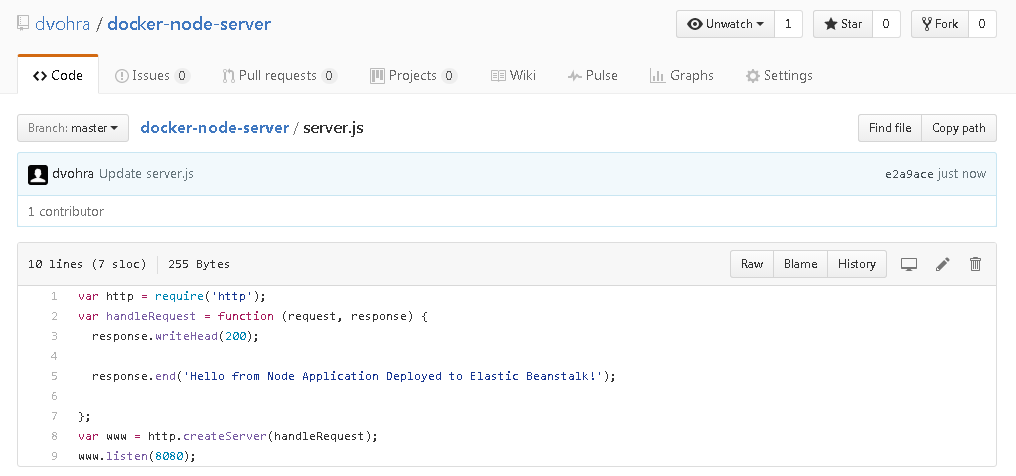Open commit hash e2a9ace
This screenshot has width=1016, height=476.
pyautogui.click(x=909, y=174)
